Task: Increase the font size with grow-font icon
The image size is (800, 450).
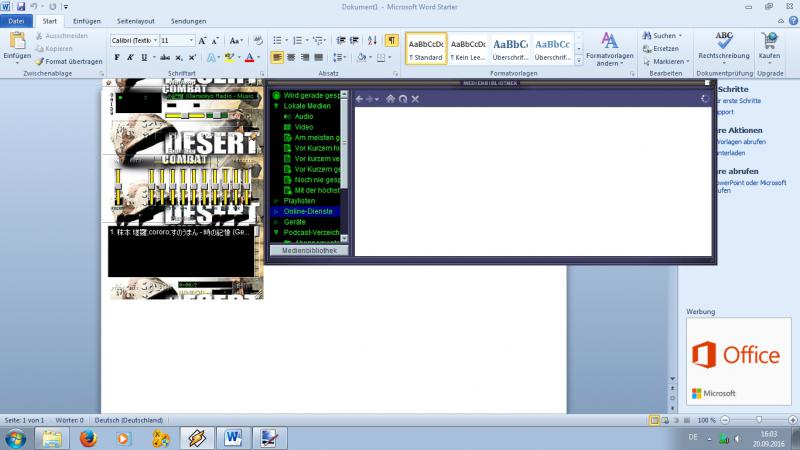Action: tap(203, 41)
